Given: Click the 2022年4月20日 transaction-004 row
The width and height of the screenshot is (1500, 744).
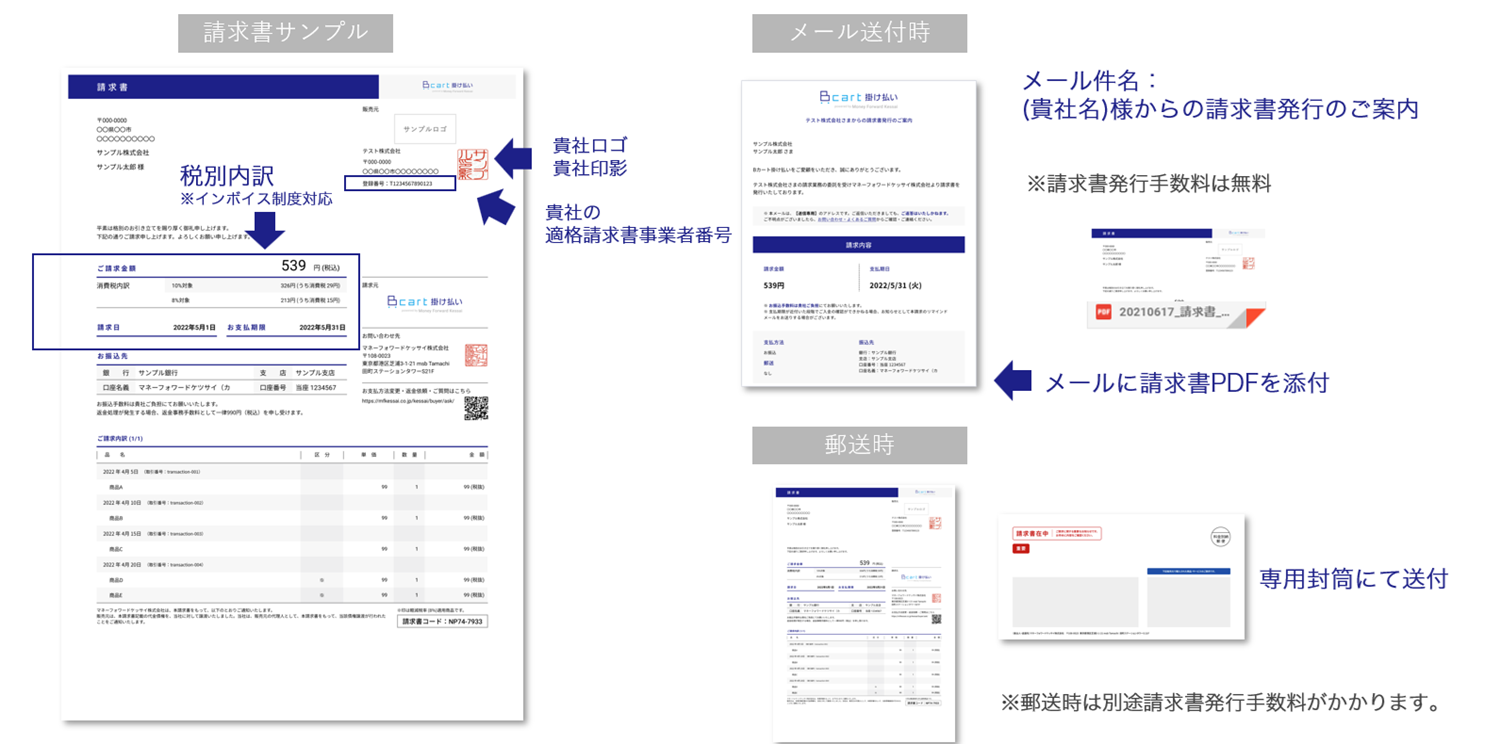Looking at the screenshot, I should pos(292,564).
